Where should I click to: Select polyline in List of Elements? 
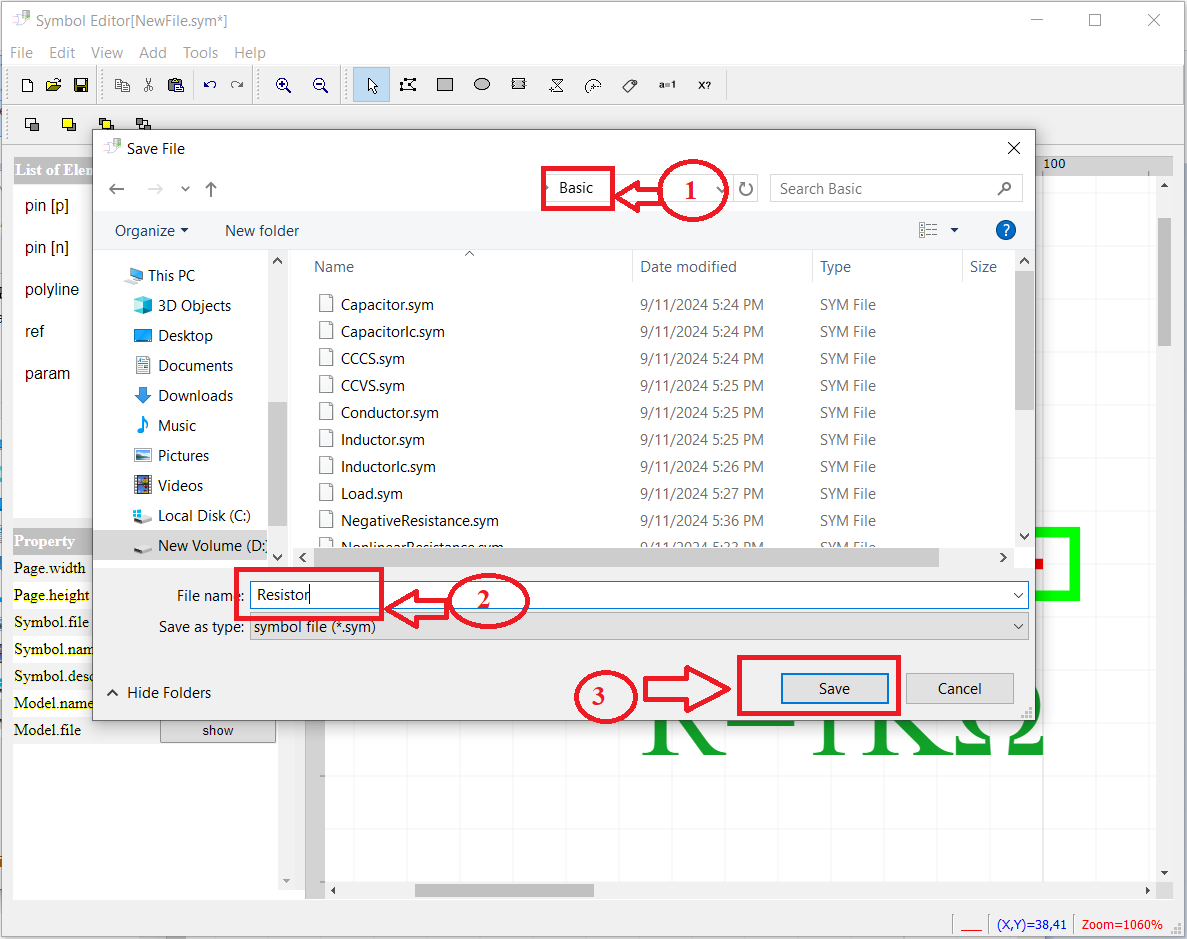tap(51, 289)
